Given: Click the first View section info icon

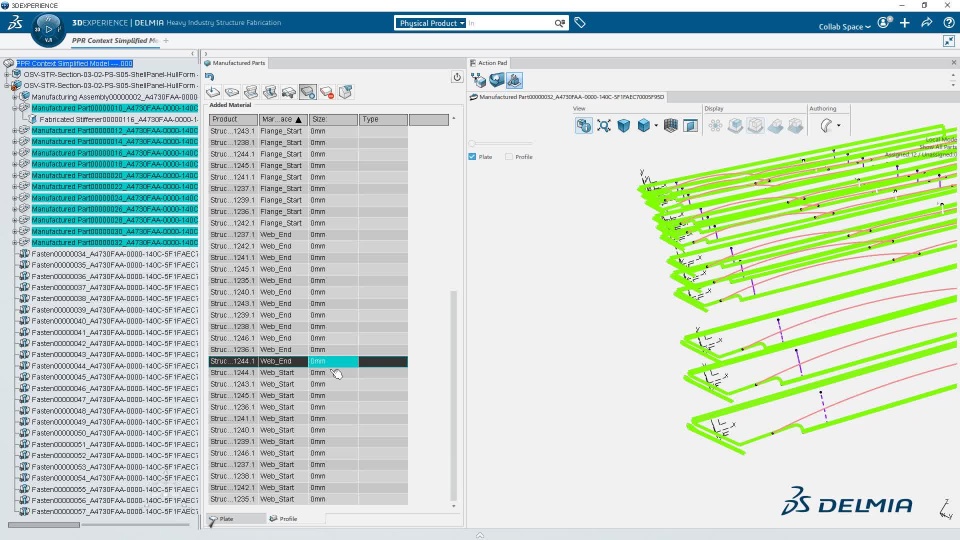Looking at the screenshot, I should click(583, 126).
